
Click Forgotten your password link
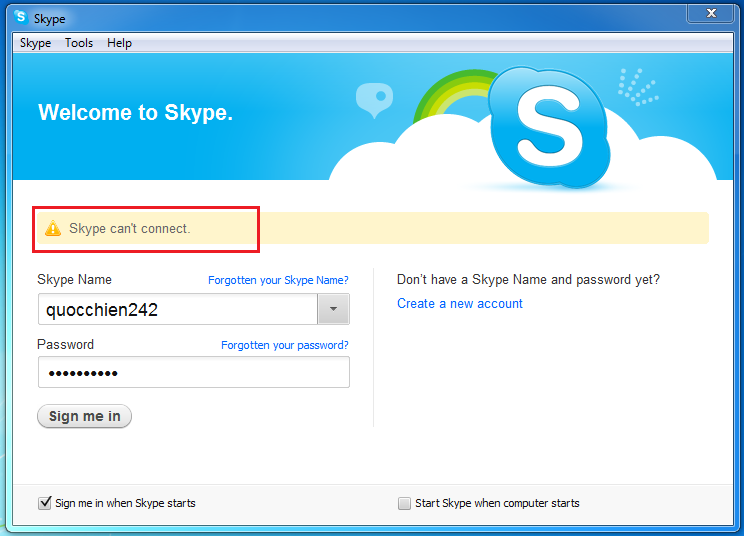[x=284, y=345]
